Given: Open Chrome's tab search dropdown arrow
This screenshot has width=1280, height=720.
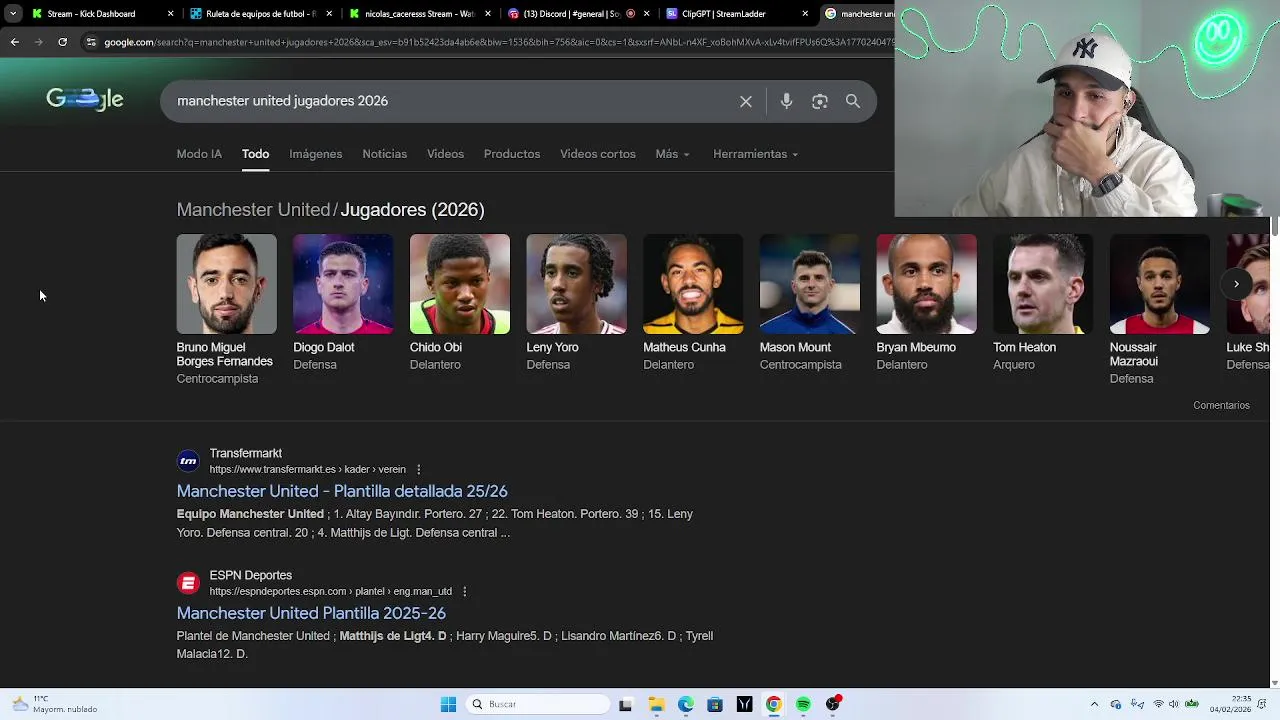Looking at the screenshot, I should point(12,14).
